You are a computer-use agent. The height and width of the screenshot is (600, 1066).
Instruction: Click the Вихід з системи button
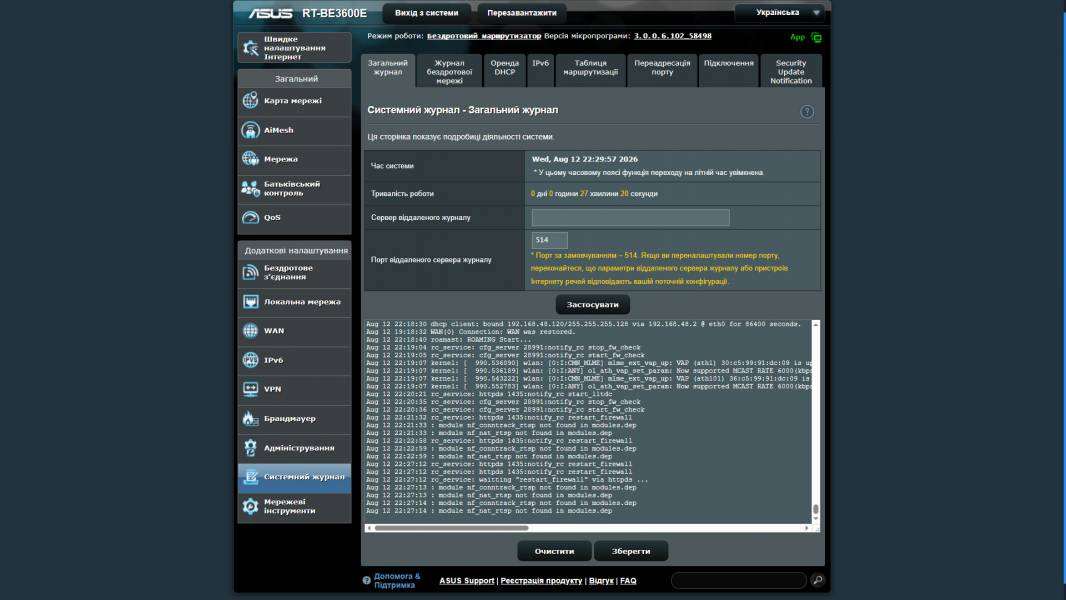426,13
